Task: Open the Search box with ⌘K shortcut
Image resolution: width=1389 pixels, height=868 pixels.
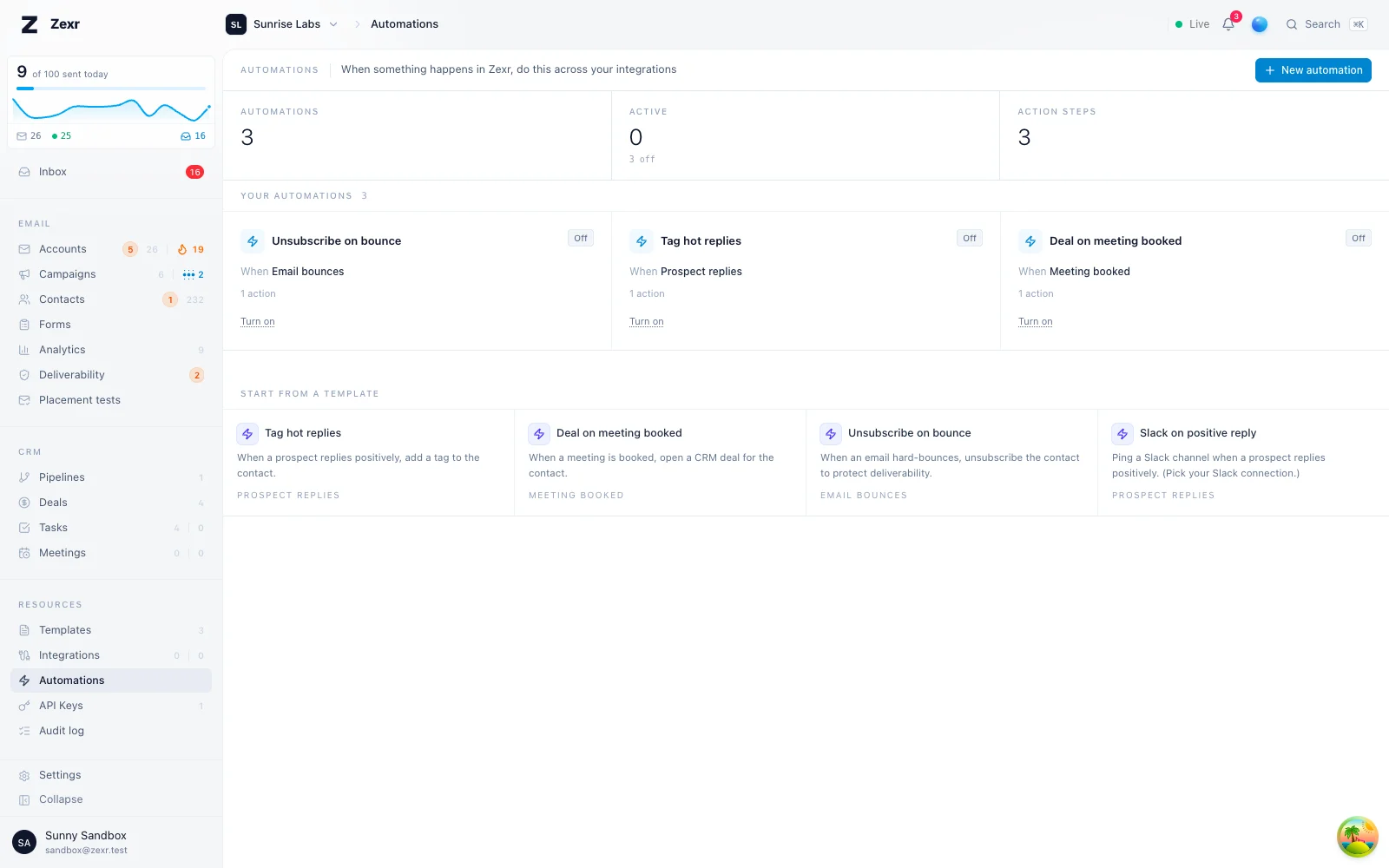Action: [x=1326, y=24]
